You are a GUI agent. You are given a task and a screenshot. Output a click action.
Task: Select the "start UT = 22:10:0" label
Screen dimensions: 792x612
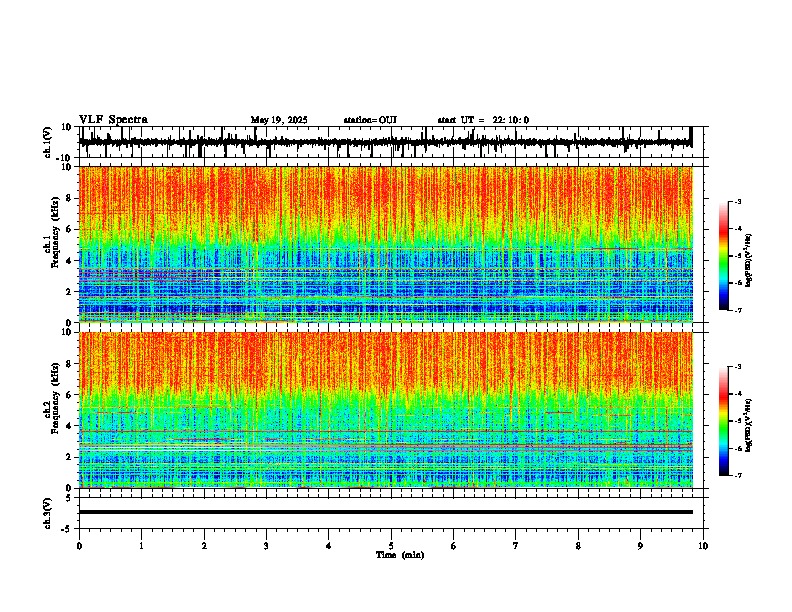483,120
